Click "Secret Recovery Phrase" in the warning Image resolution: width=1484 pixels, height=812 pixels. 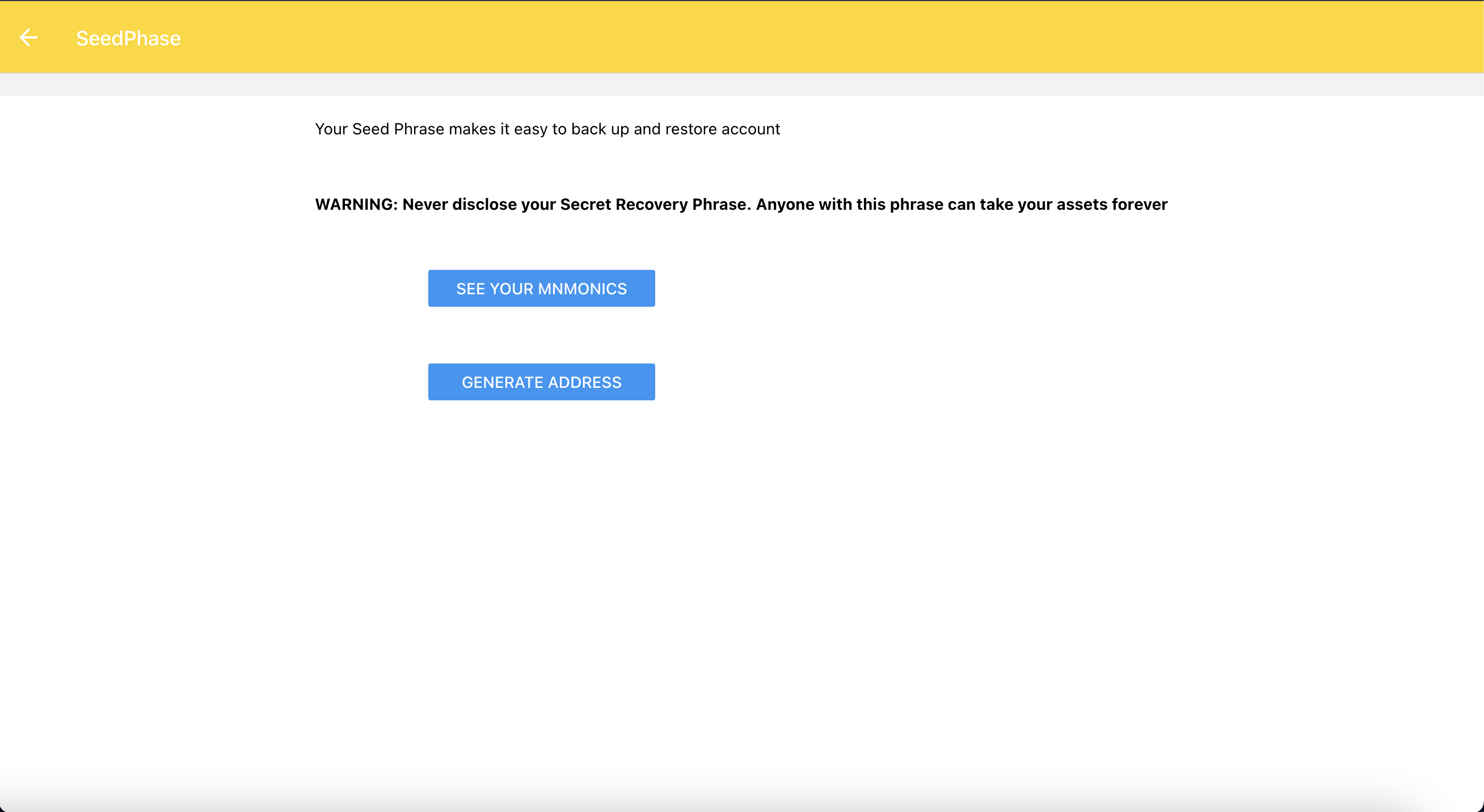point(655,205)
